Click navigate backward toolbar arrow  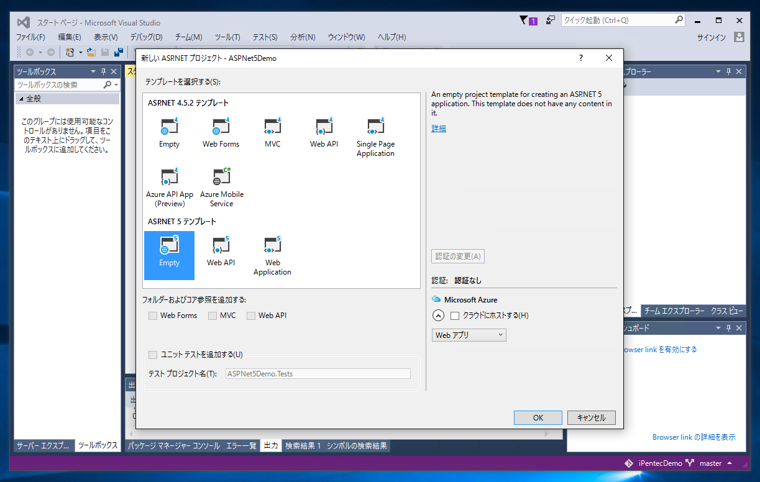click(x=30, y=52)
